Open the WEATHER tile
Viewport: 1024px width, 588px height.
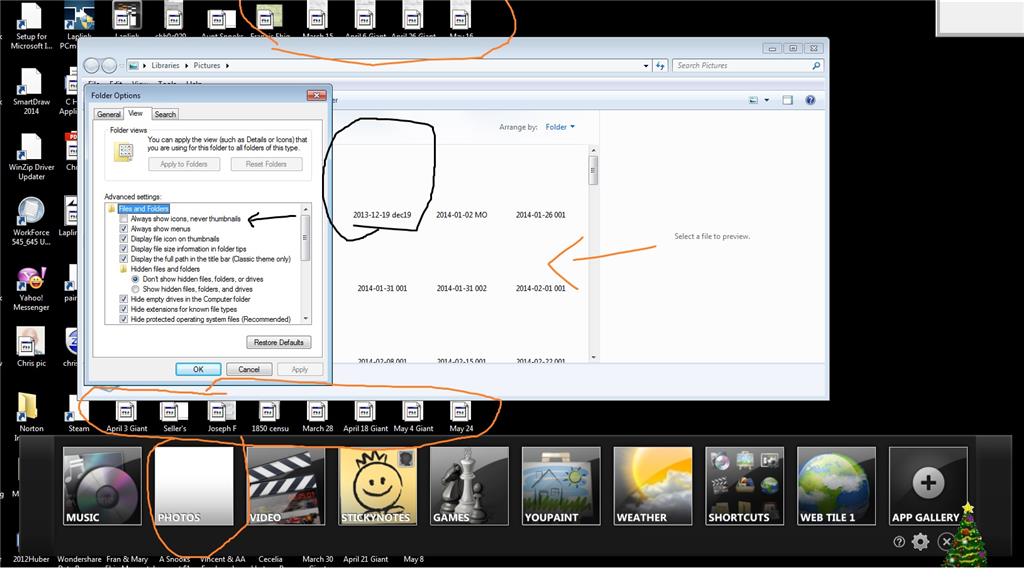click(653, 486)
